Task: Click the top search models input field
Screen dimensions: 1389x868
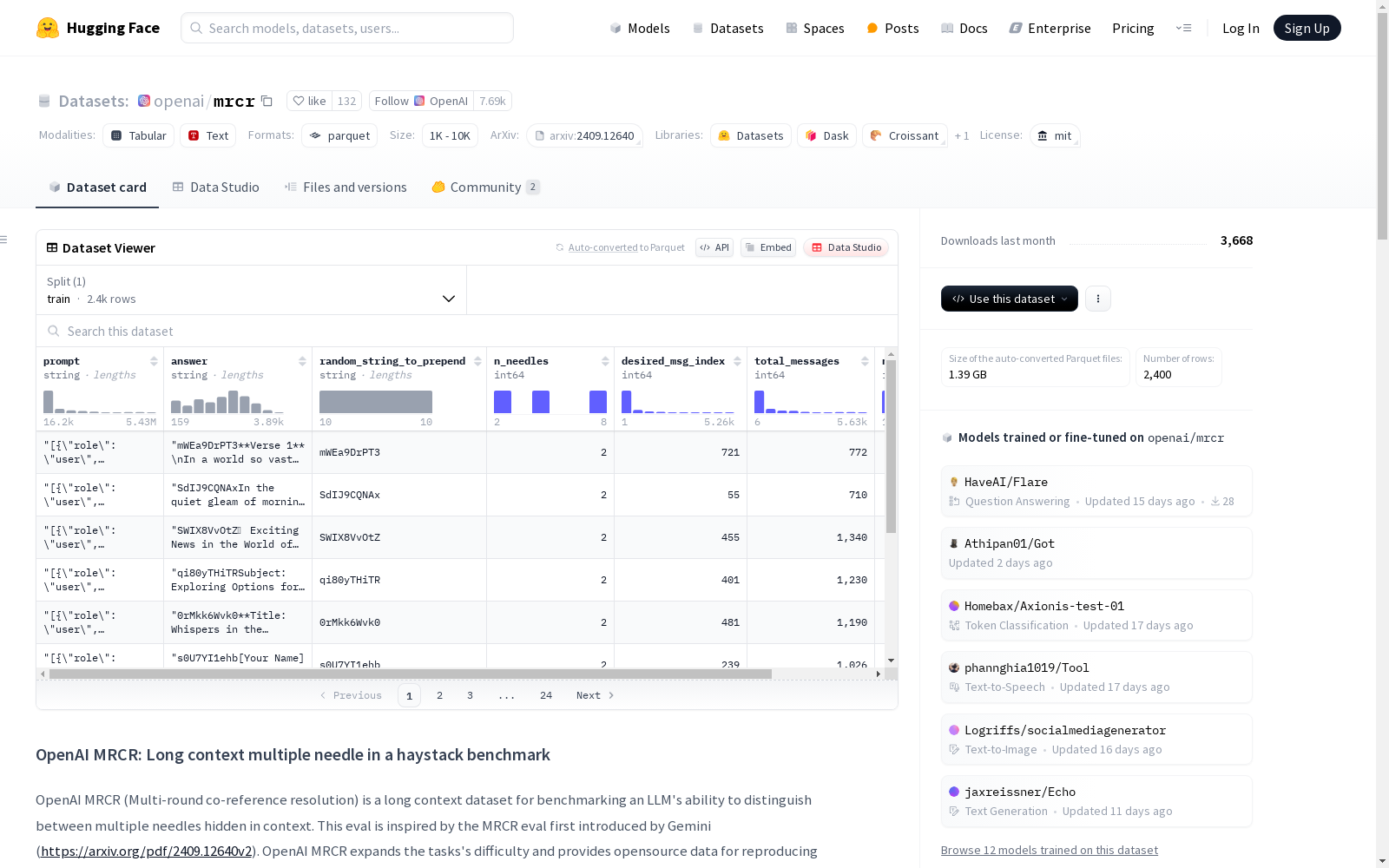Action: (347, 28)
